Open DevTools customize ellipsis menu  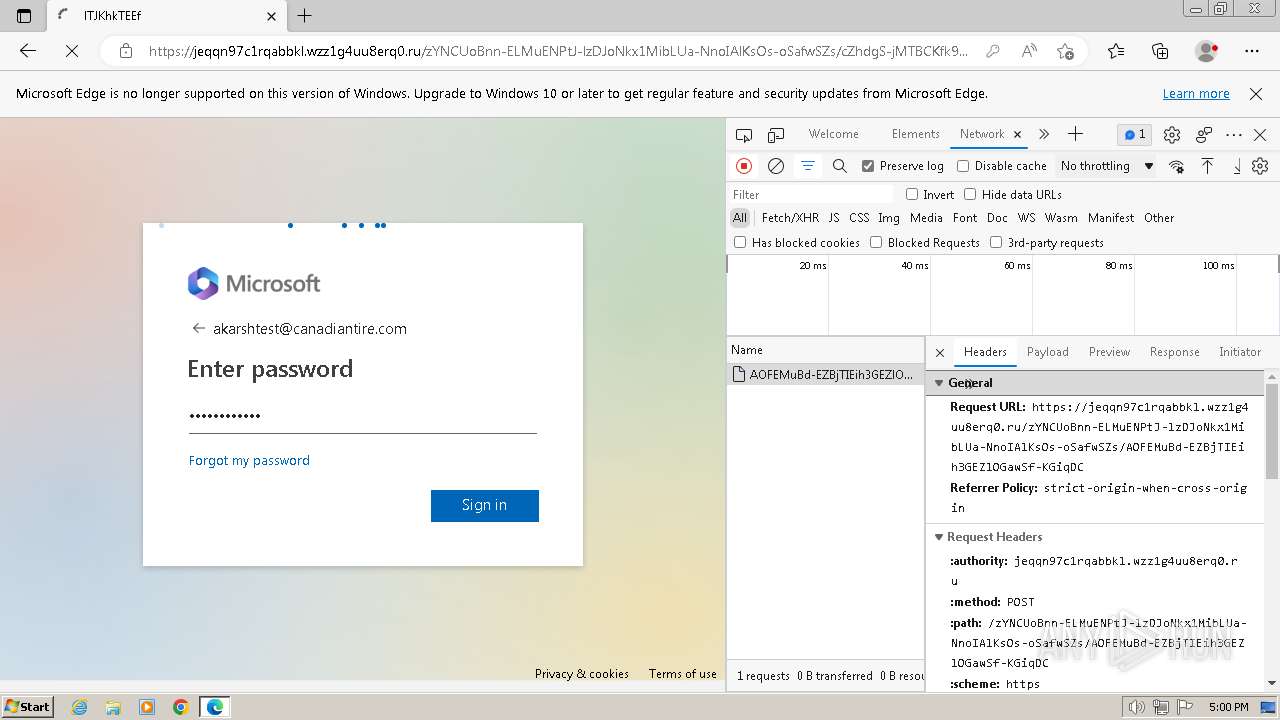(x=1234, y=135)
